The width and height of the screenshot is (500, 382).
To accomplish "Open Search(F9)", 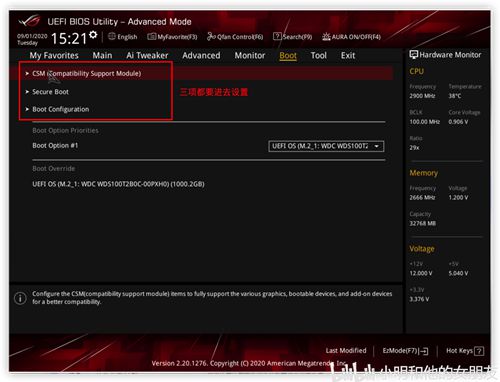I will tap(293, 37).
